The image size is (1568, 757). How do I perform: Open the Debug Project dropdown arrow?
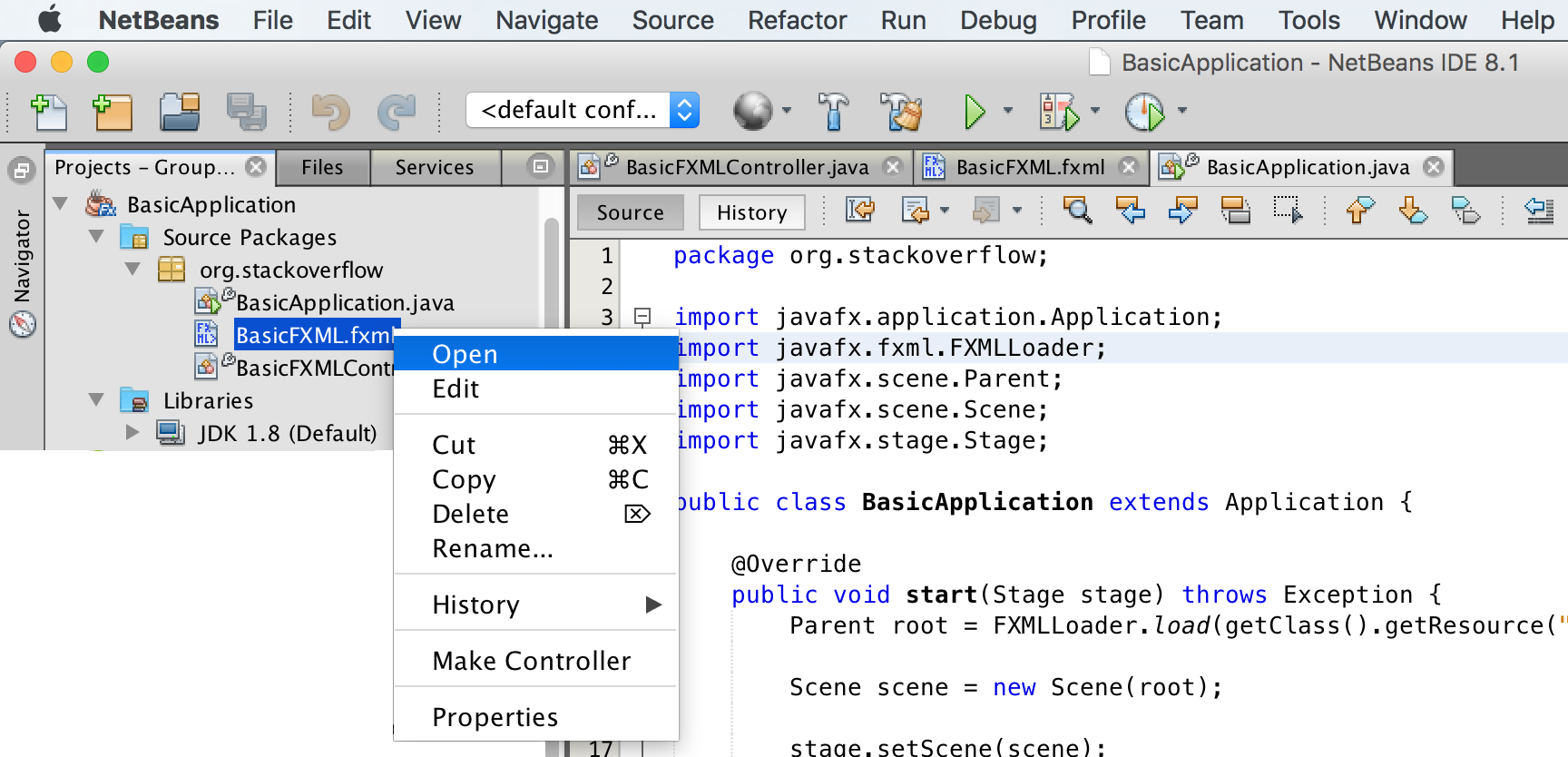coord(1094,111)
